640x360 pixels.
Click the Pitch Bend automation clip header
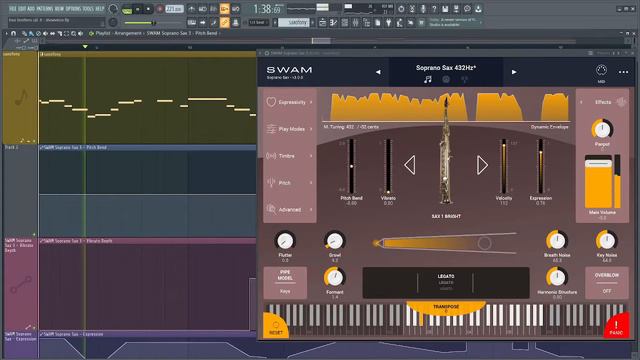click(x=148, y=147)
